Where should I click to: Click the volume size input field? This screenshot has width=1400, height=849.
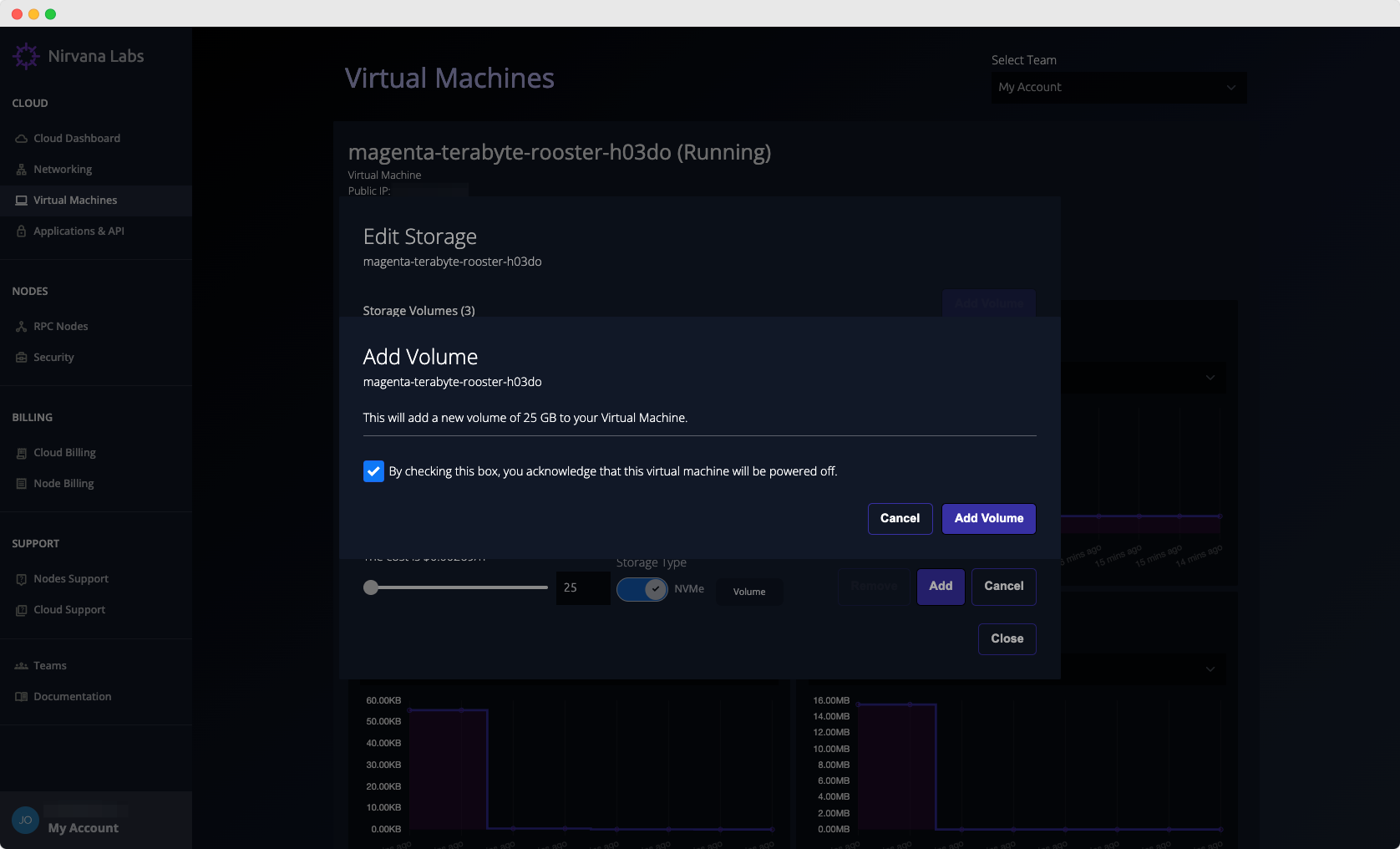(x=582, y=588)
